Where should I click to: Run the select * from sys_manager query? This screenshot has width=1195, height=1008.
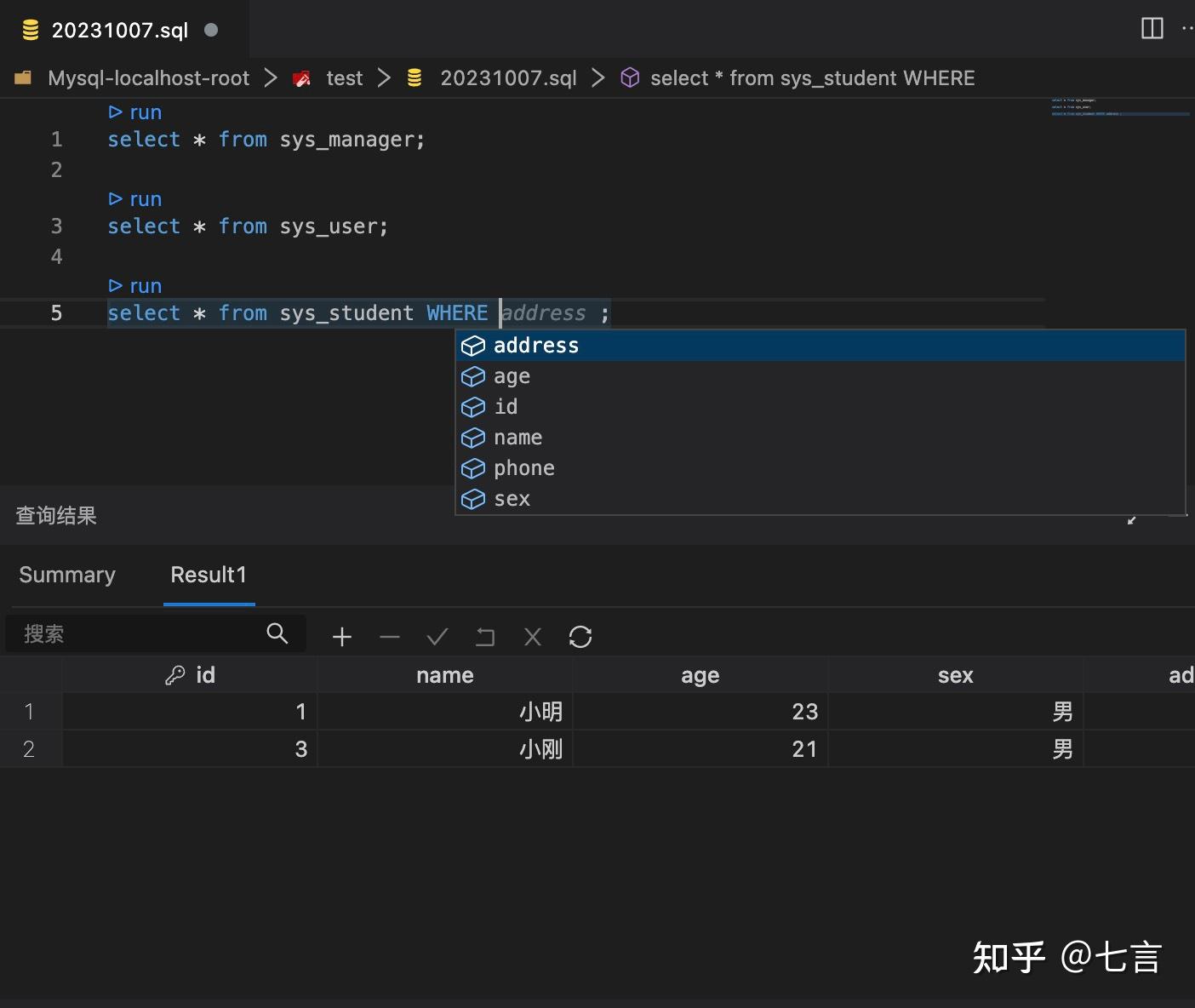134,112
